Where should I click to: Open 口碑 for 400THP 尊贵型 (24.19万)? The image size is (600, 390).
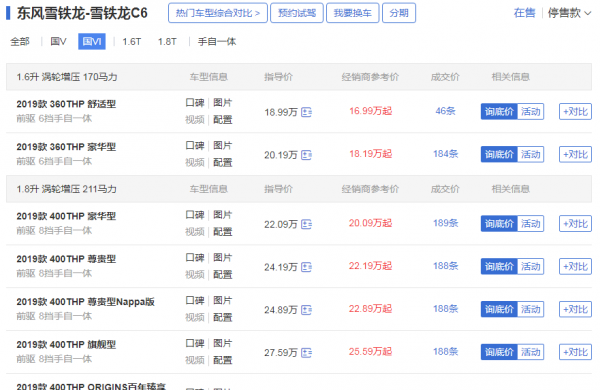(195, 258)
